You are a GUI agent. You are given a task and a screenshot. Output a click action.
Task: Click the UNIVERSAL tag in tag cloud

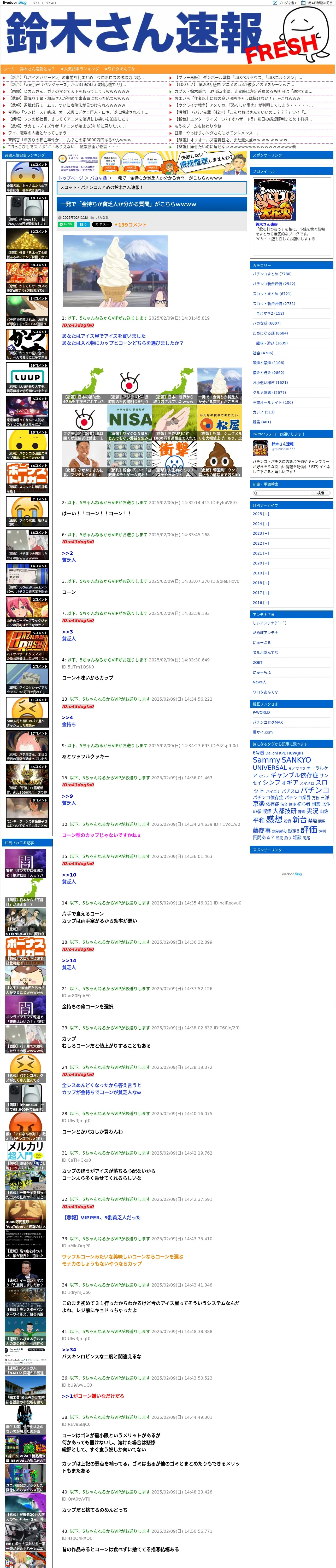[x=270, y=768]
